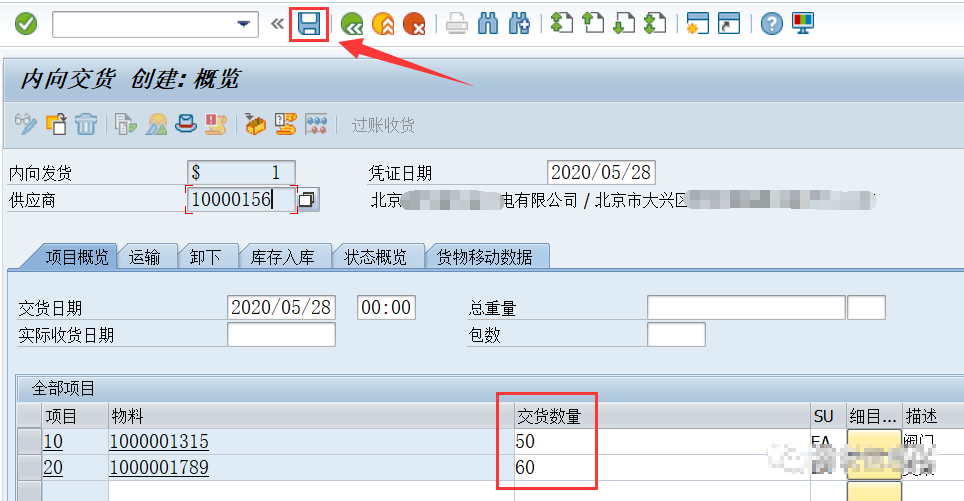The height and width of the screenshot is (501, 964).
Task: Select row selector for item 10
Action: point(29,441)
